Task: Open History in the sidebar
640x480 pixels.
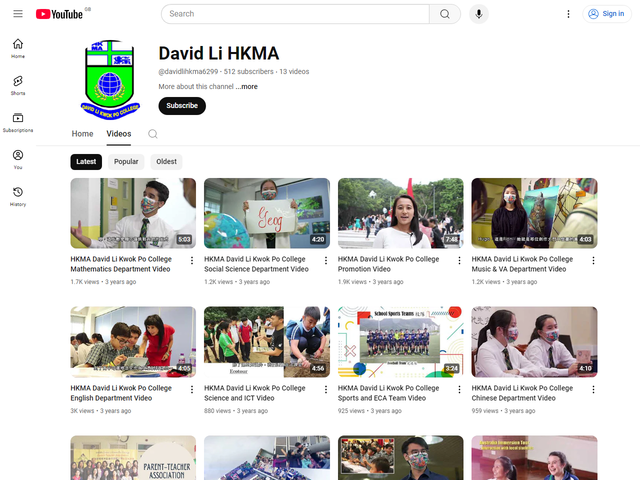Action: point(18,196)
